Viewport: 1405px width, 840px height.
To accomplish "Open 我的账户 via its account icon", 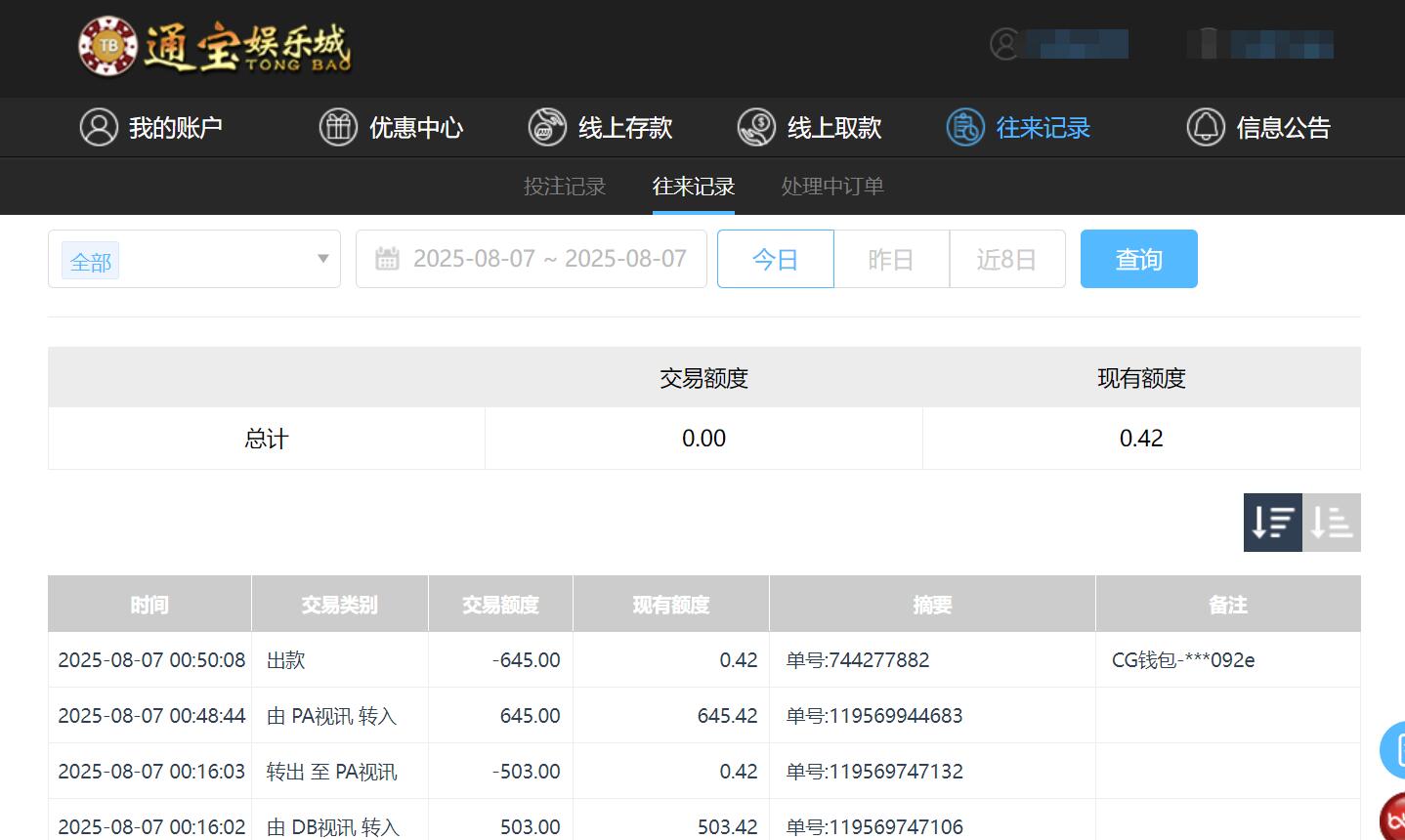I will pos(99,127).
